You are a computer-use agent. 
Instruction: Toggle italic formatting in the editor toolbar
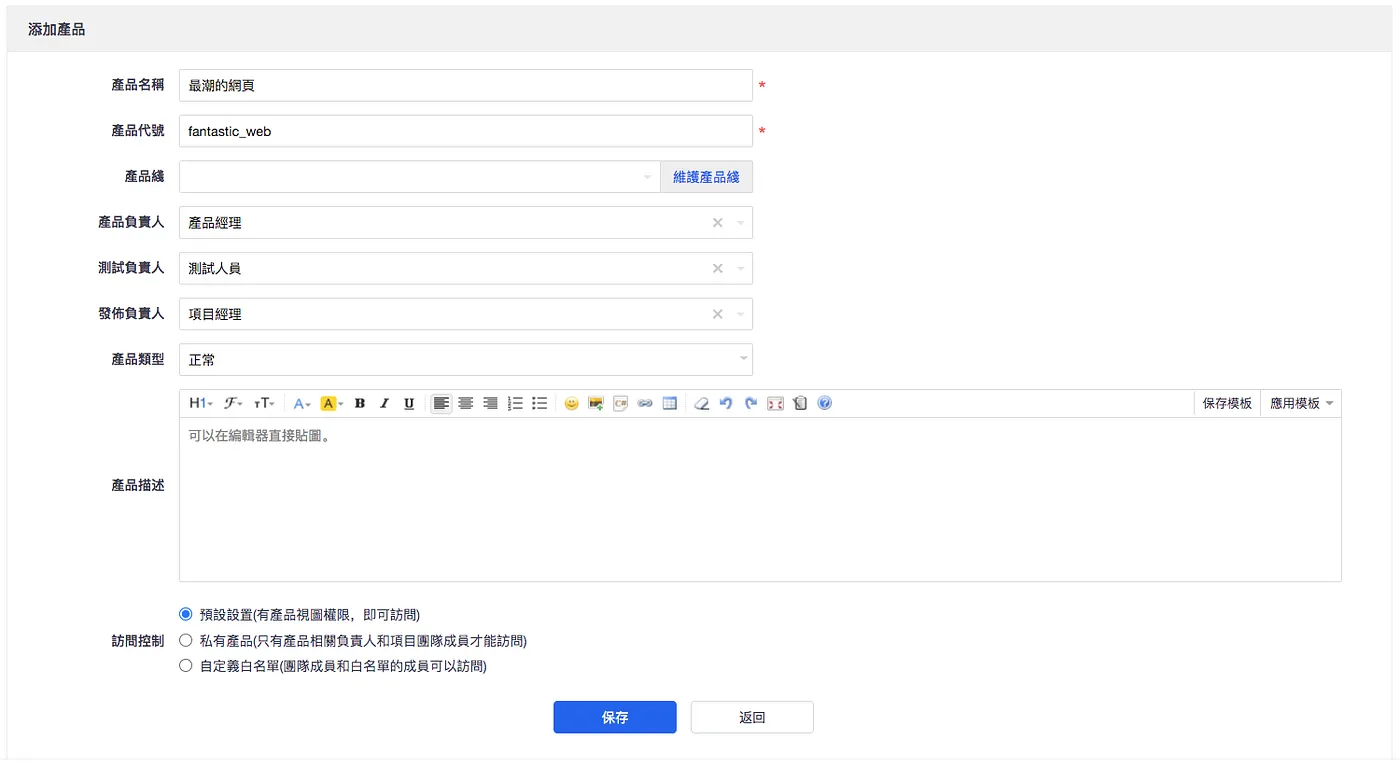click(x=384, y=404)
